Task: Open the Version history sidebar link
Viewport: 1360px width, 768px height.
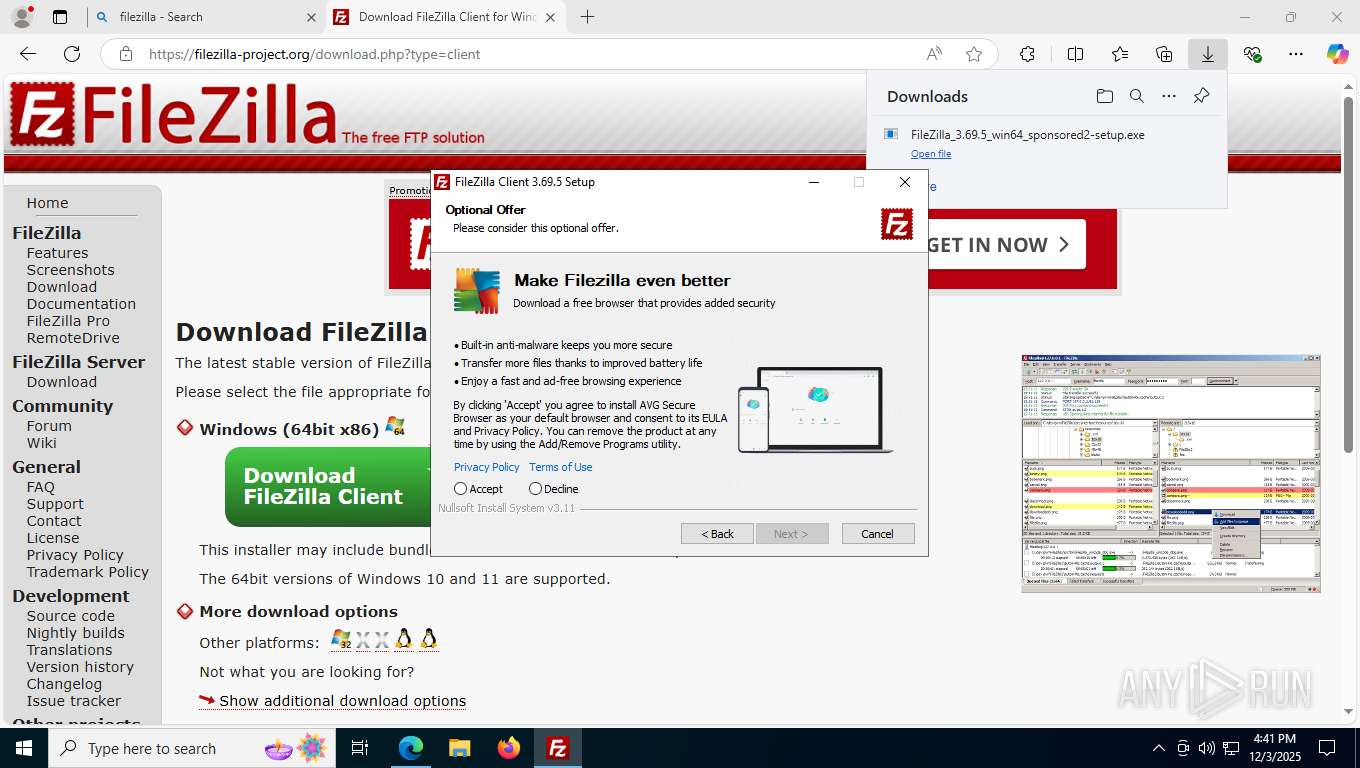Action: [x=80, y=667]
